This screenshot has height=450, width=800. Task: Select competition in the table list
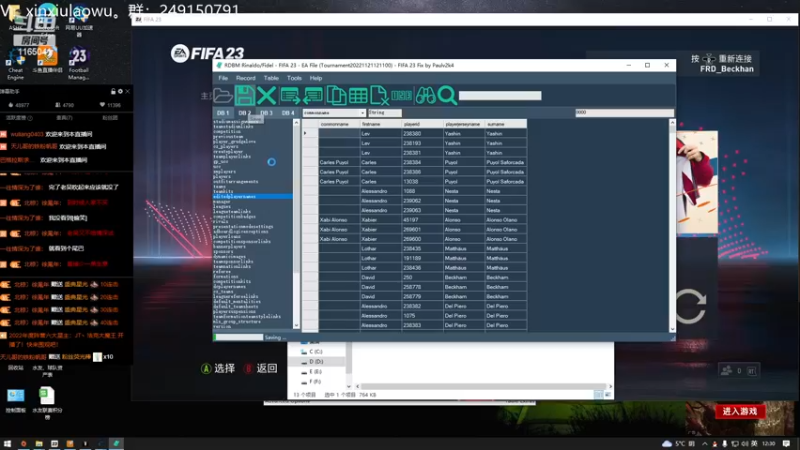tap(227, 132)
